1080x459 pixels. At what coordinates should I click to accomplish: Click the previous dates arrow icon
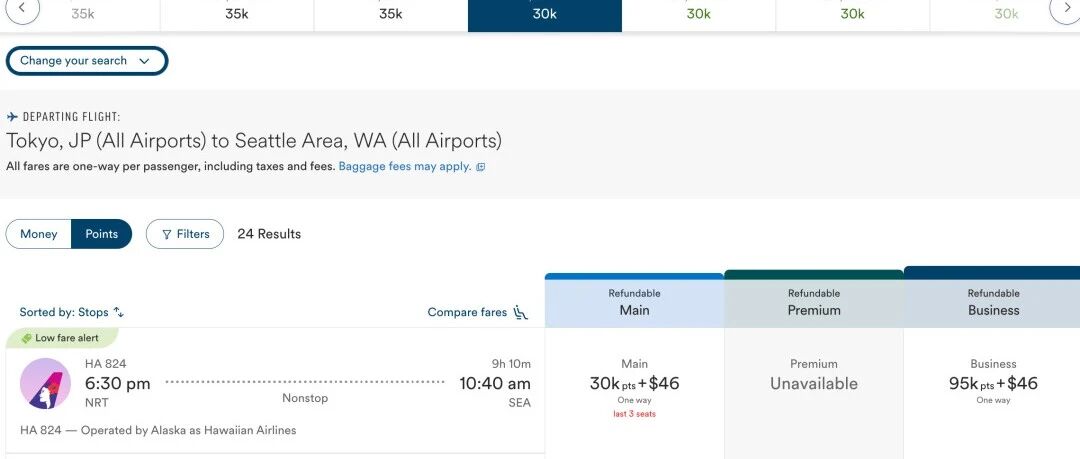click(x=22, y=8)
